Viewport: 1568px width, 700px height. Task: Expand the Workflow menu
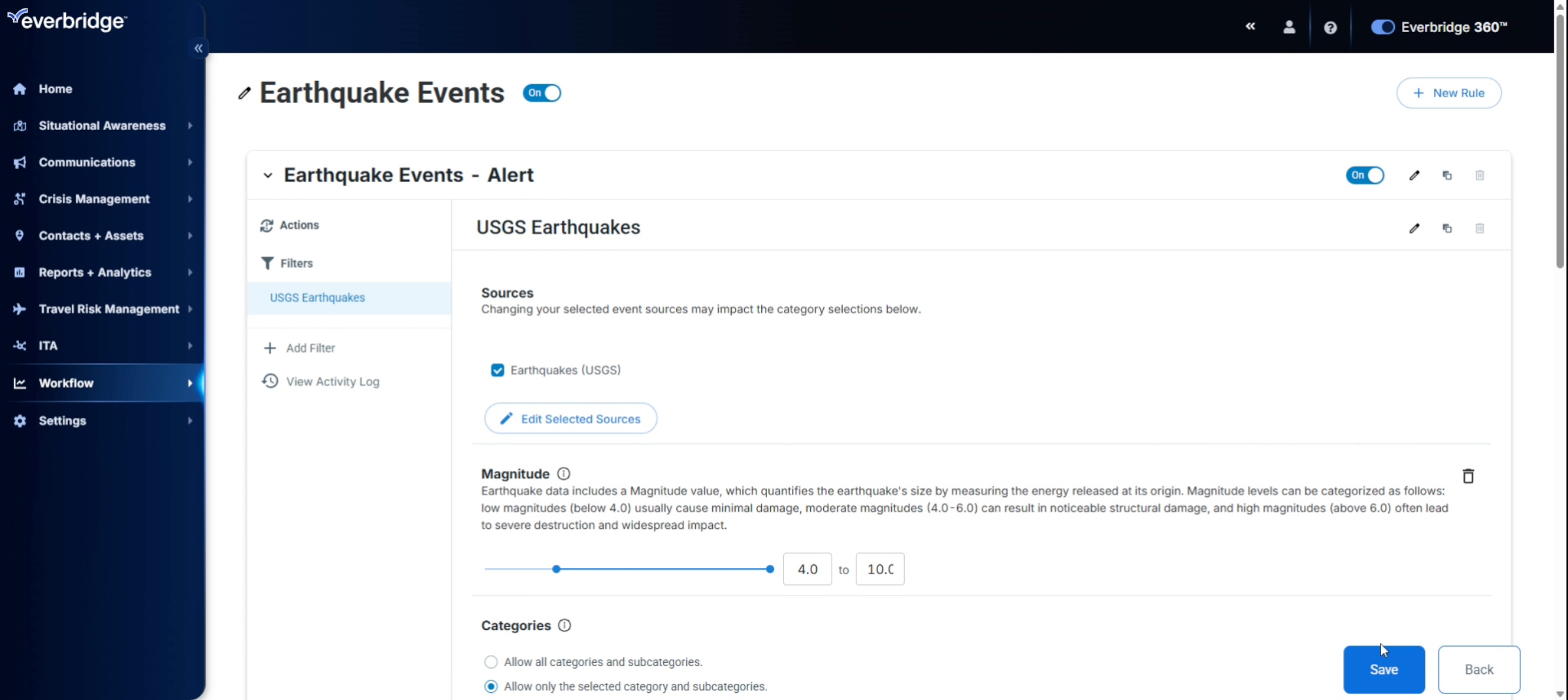click(x=65, y=383)
